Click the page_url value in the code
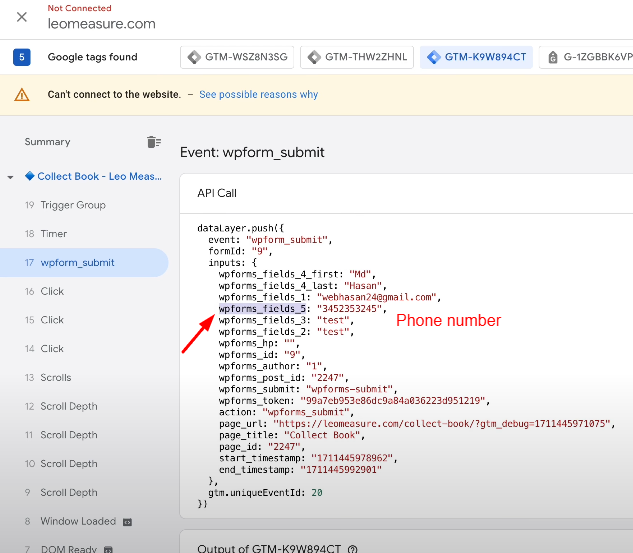 pos(442,424)
